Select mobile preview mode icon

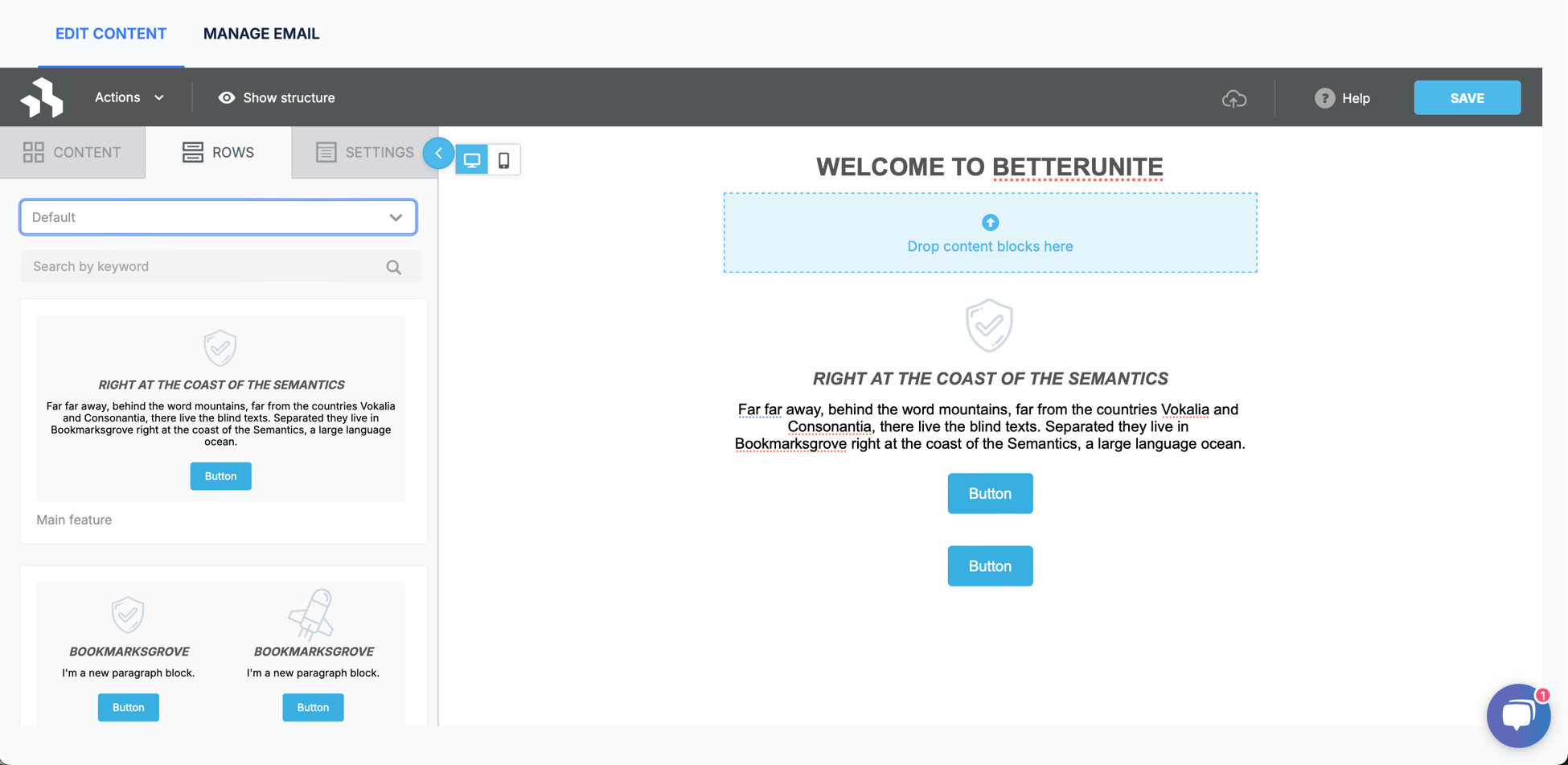click(x=503, y=160)
